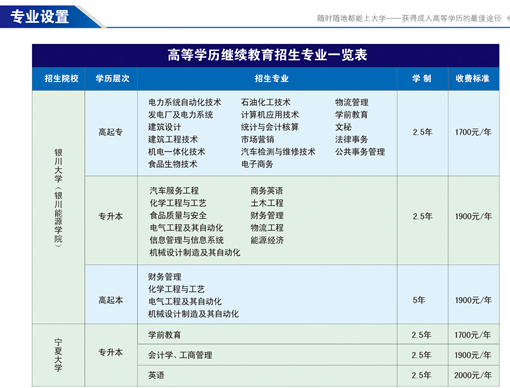
Task: Select 电气工程及其自动化 in the 专升本 list
Action: tap(186, 228)
